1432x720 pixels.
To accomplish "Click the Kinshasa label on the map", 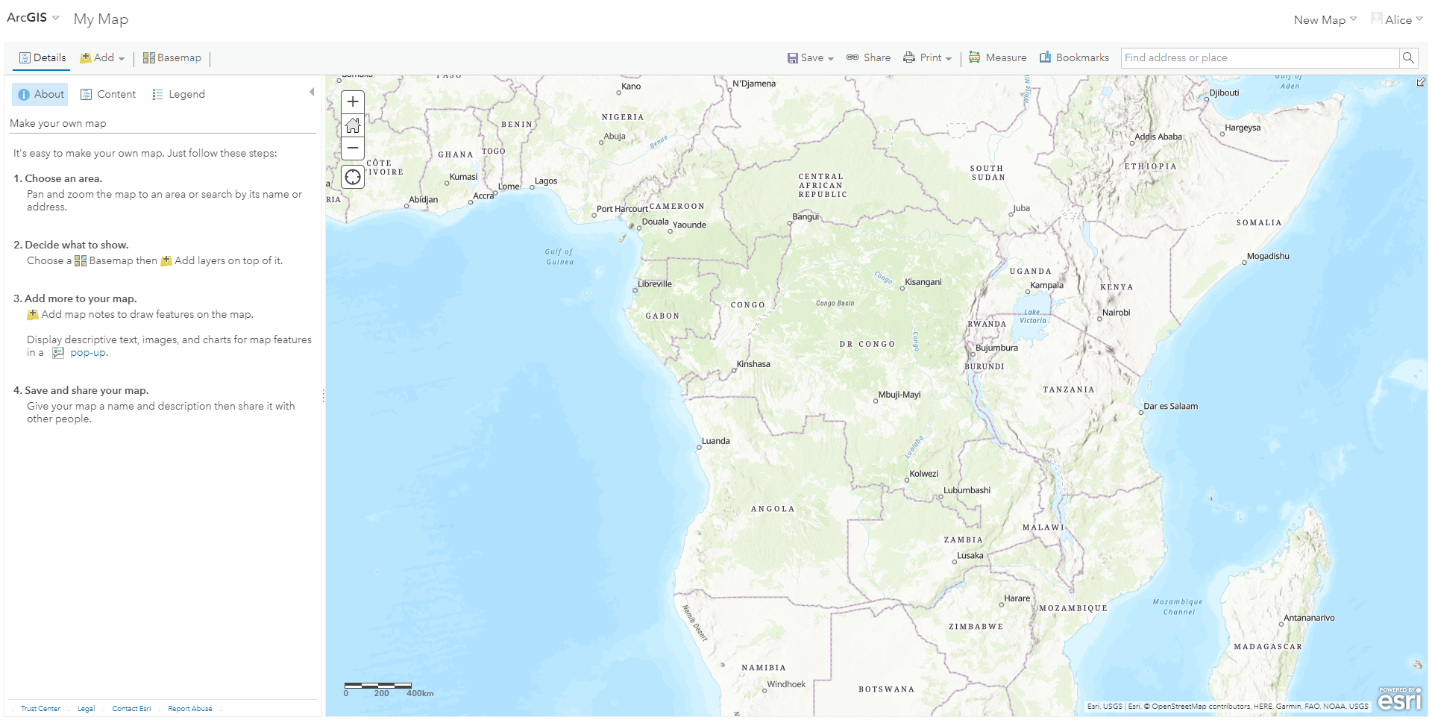I will [753, 364].
